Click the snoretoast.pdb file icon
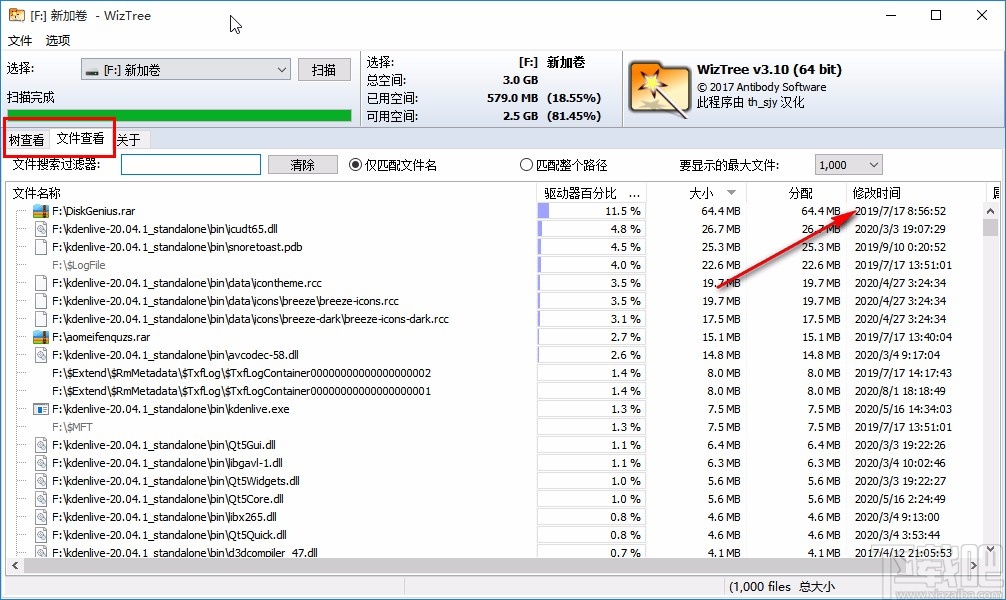Viewport: 1006px width, 600px height. (41, 247)
